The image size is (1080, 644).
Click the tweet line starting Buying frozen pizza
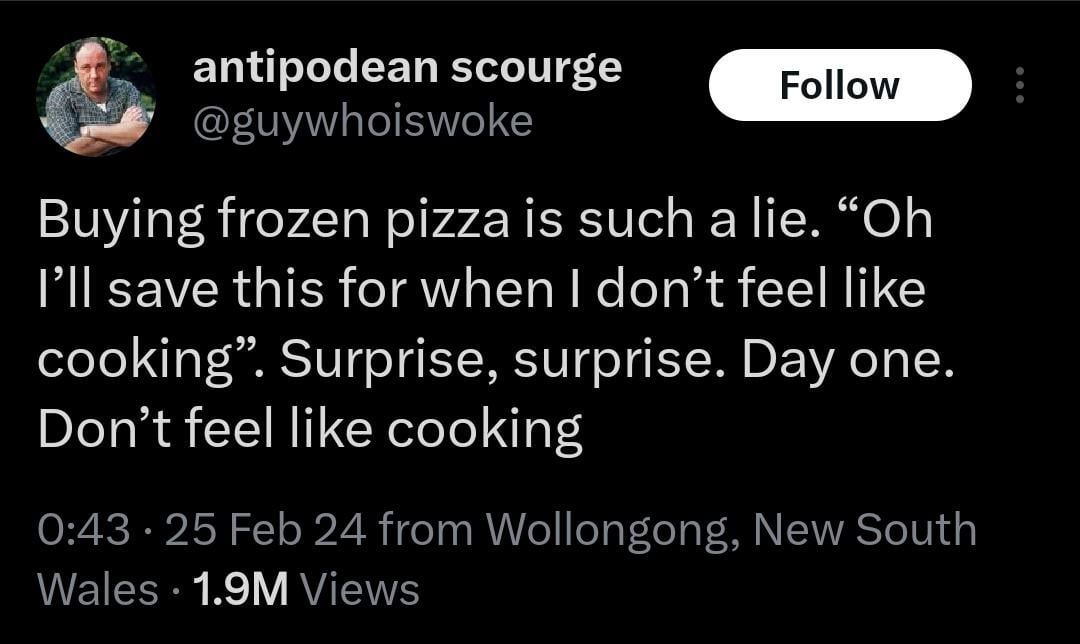click(484, 222)
